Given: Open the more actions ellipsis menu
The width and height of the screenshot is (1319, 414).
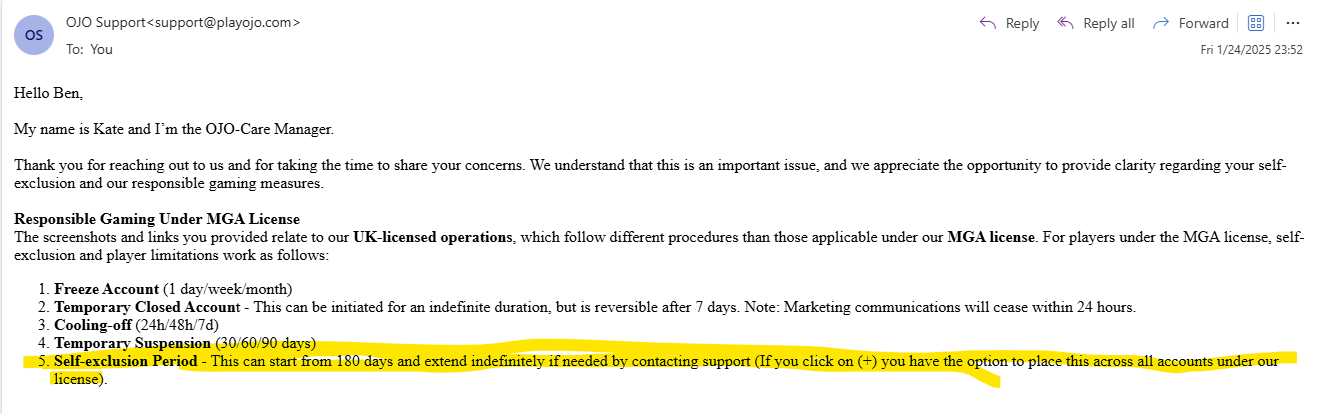Looking at the screenshot, I should (x=1292, y=23).
